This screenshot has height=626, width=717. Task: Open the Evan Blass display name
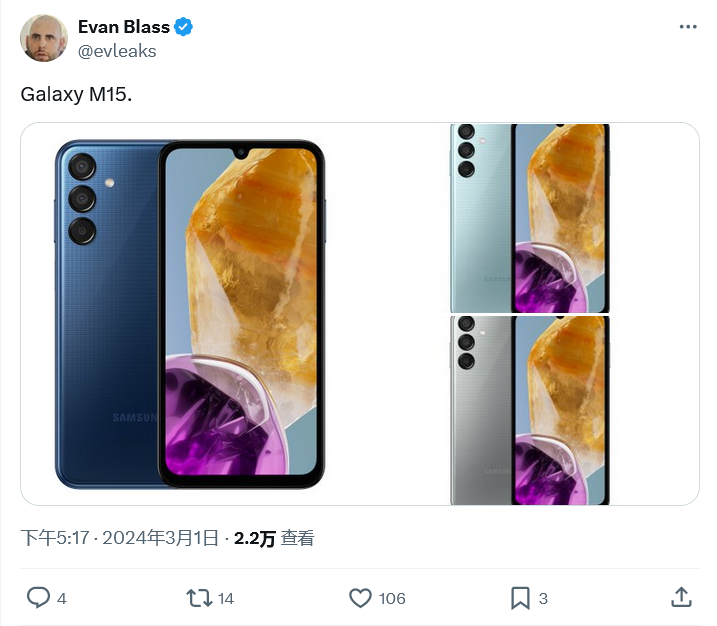[x=123, y=27]
